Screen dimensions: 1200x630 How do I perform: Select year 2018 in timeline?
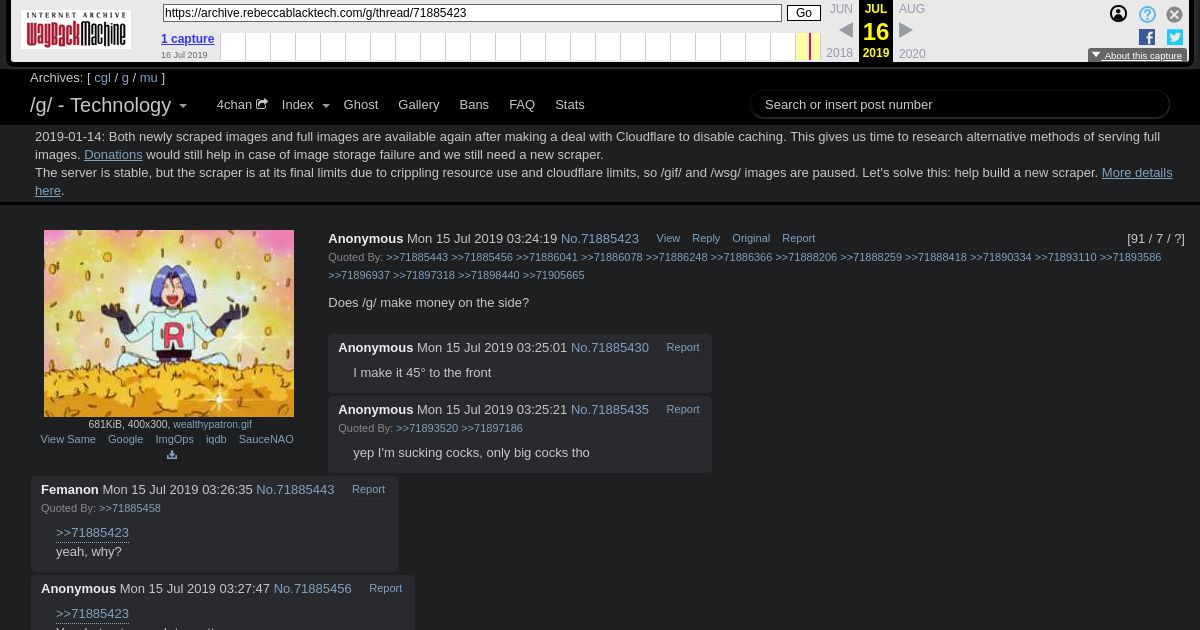(840, 53)
